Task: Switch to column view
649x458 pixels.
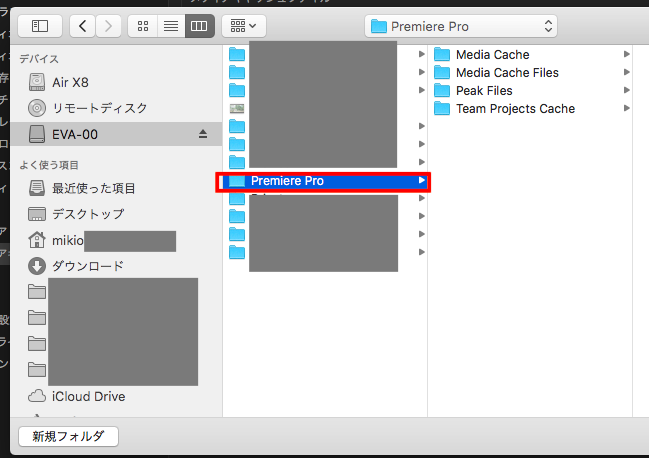Action: pyautogui.click(x=200, y=26)
